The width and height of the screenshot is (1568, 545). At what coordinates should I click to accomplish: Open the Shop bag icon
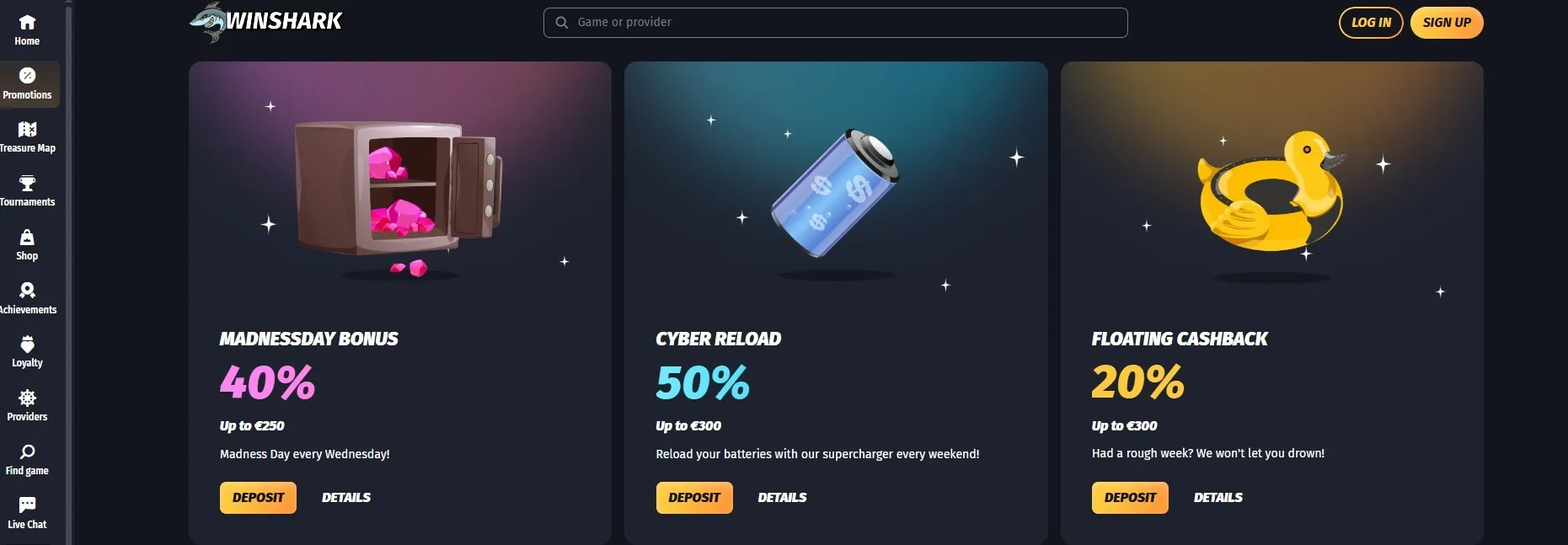click(27, 238)
